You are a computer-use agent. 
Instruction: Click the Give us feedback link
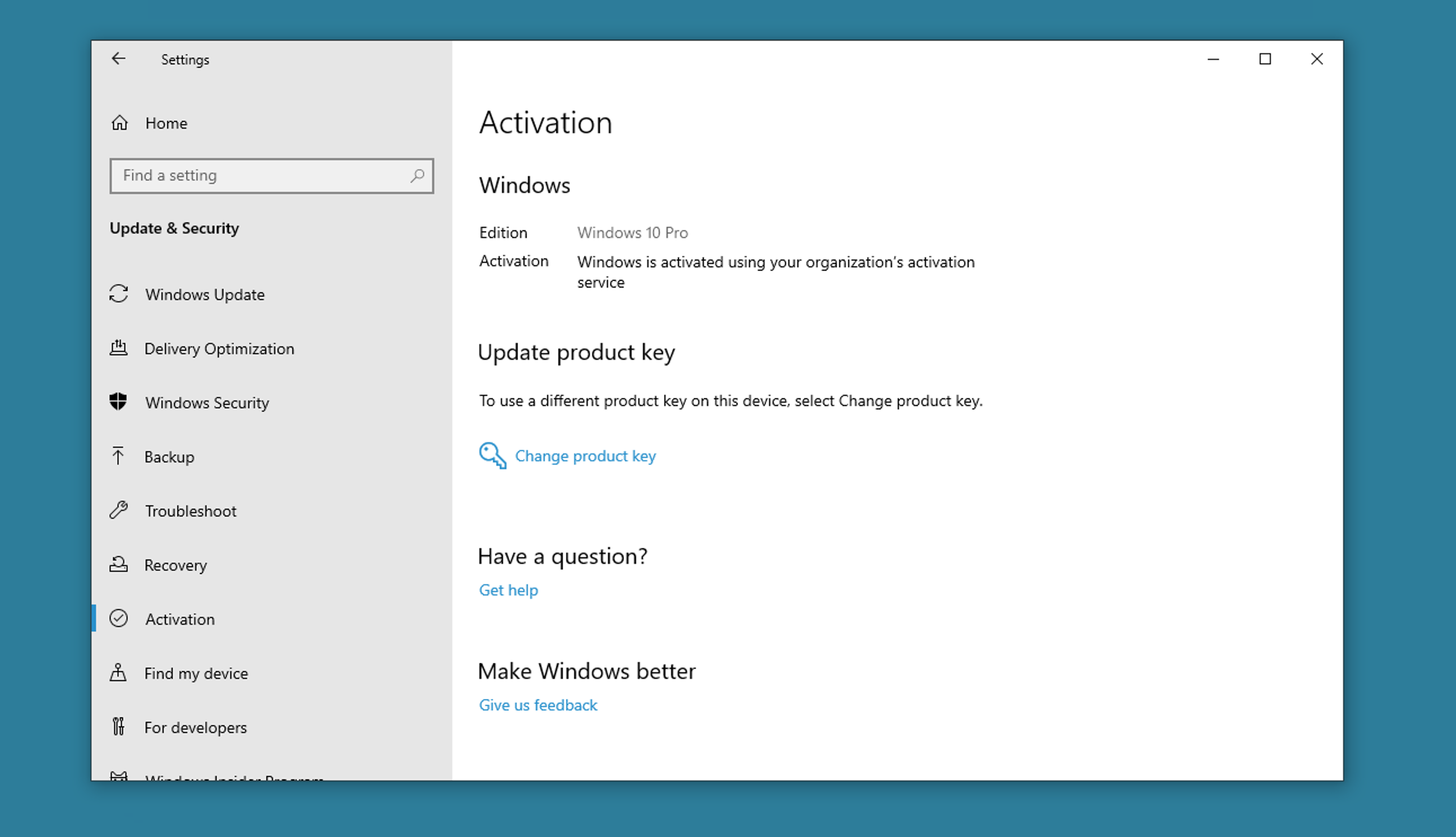538,705
